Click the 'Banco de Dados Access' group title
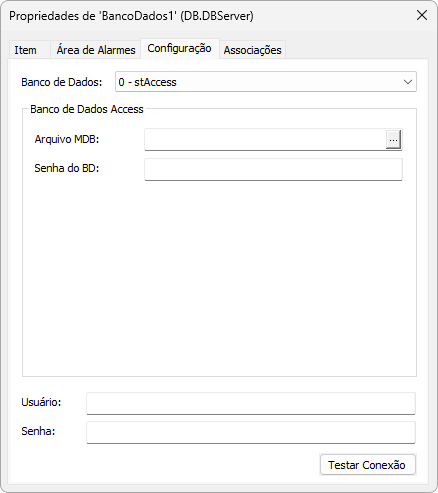Screen dimensions: 438x493 [x=87, y=109]
